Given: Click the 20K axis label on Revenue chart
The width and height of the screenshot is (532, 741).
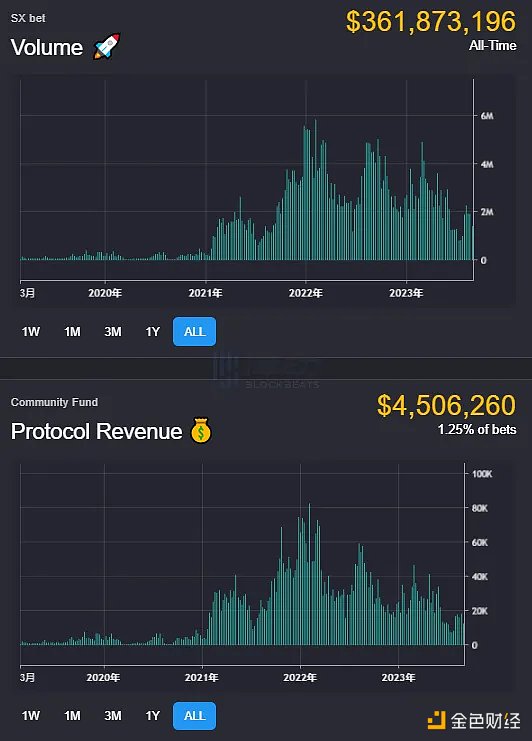Looking at the screenshot, I should [480, 611].
